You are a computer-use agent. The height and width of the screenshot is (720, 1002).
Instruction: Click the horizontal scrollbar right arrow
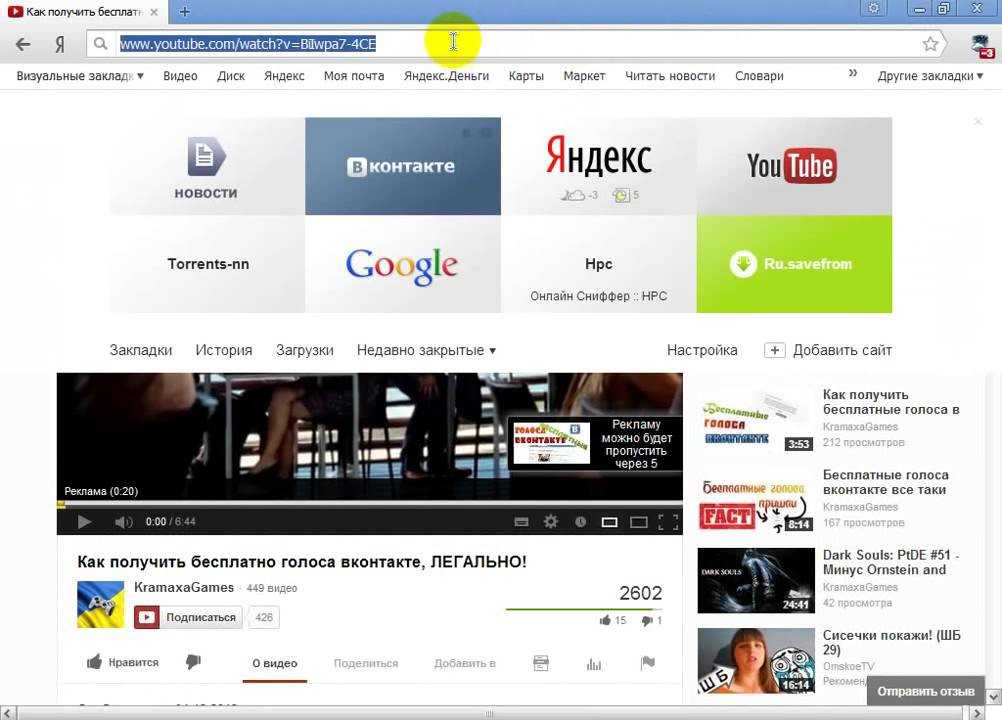click(x=978, y=713)
